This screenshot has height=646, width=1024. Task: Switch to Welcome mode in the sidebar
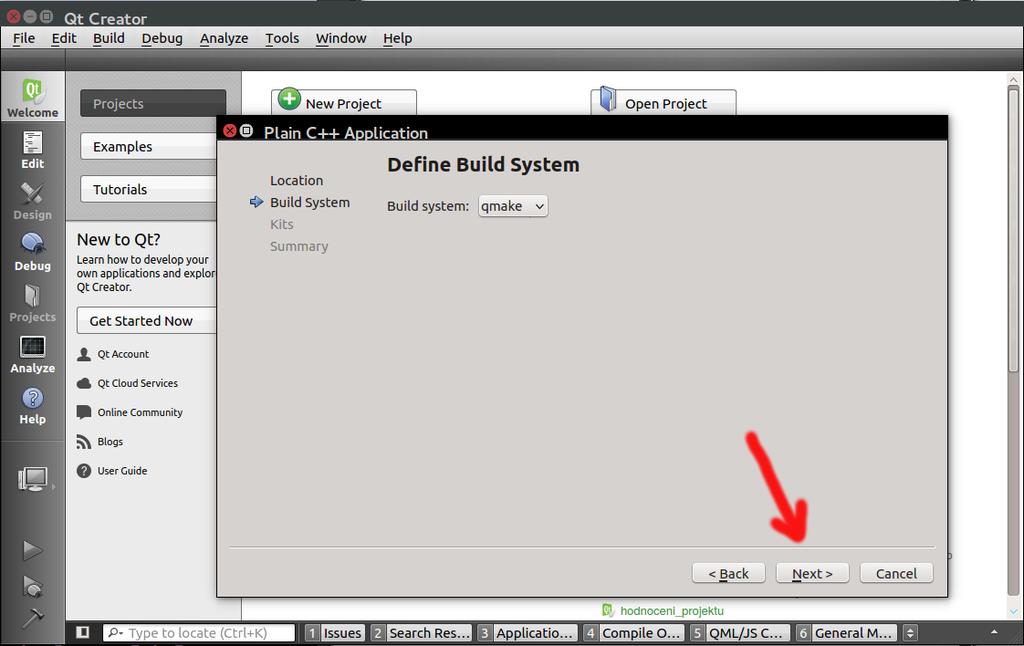pos(32,98)
